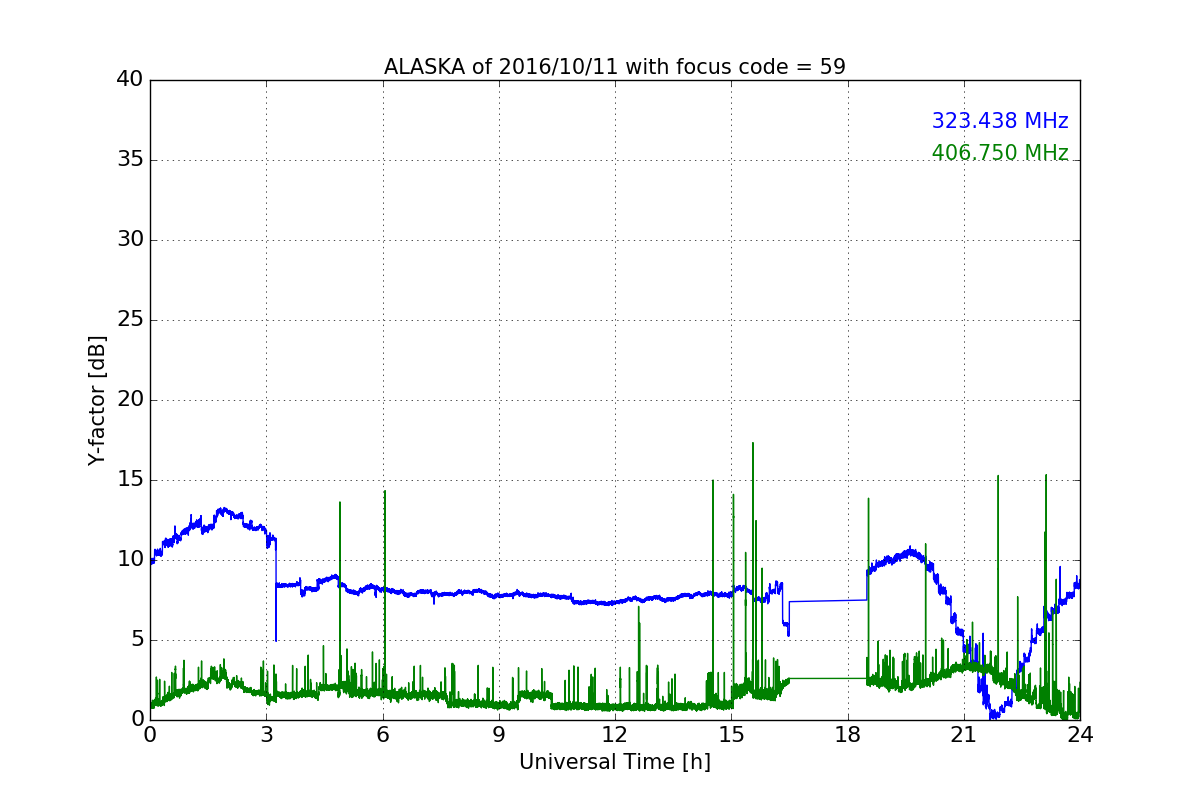The width and height of the screenshot is (1200, 800).
Task: Click the y-axis tick label '25'
Action: (130, 320)
